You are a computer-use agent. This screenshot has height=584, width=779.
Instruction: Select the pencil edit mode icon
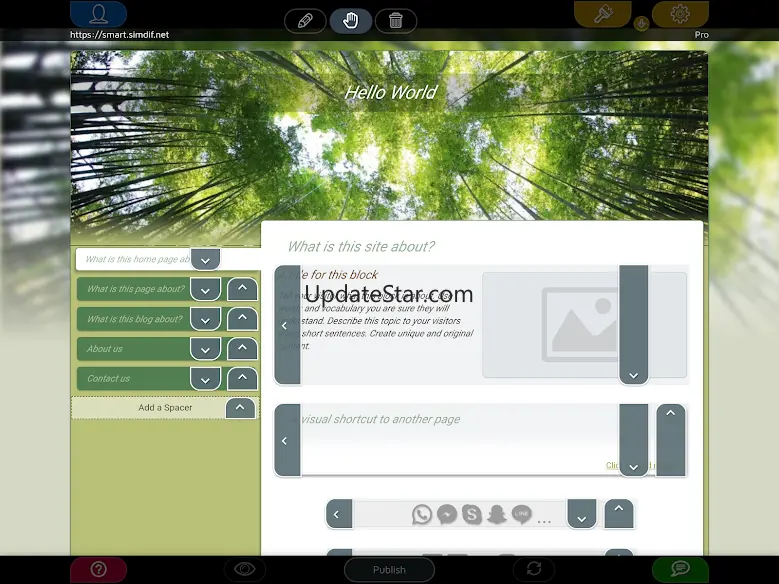(305, 21)
